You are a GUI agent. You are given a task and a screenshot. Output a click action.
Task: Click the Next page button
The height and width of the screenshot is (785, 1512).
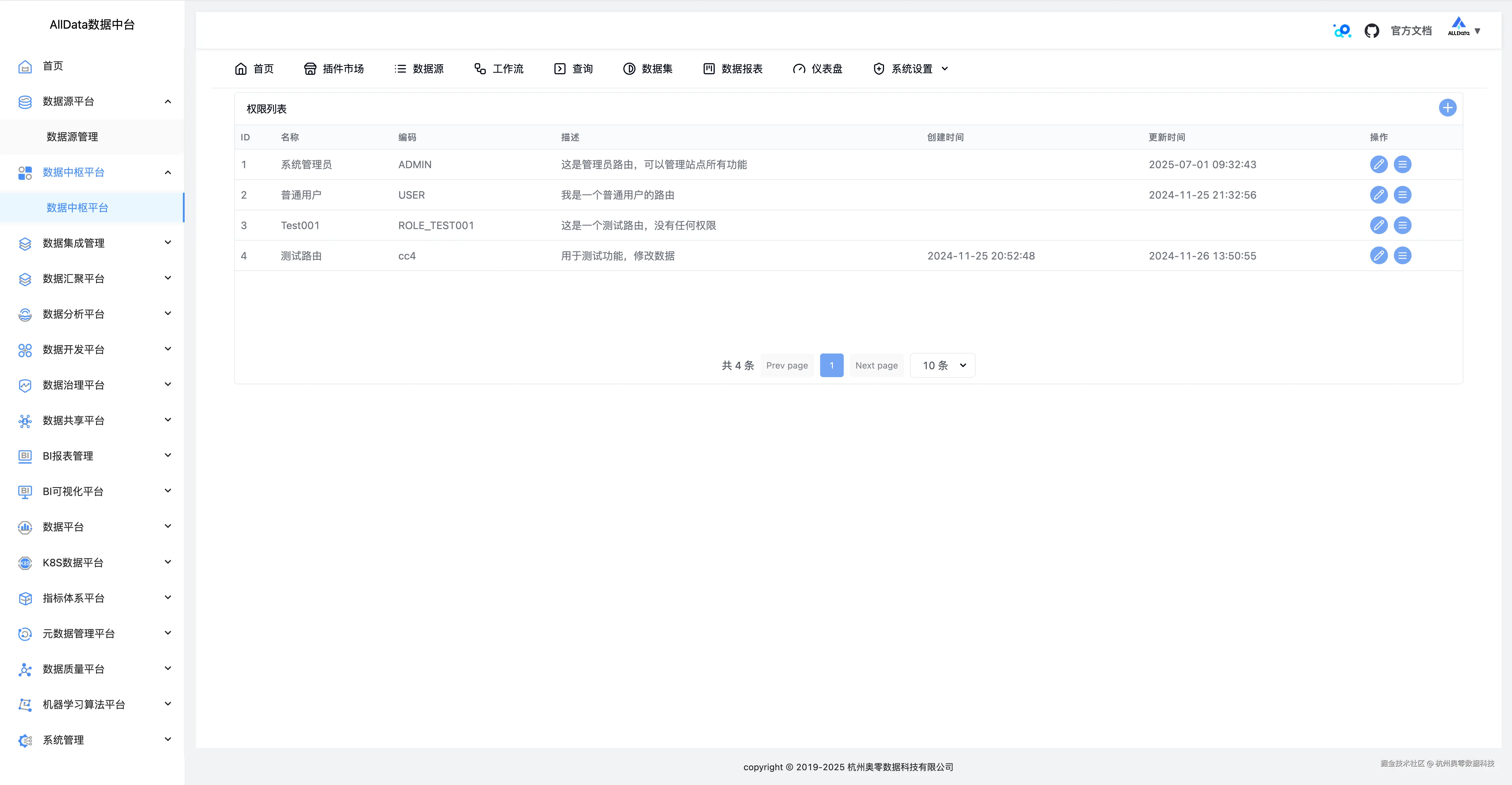coord(876,365)
